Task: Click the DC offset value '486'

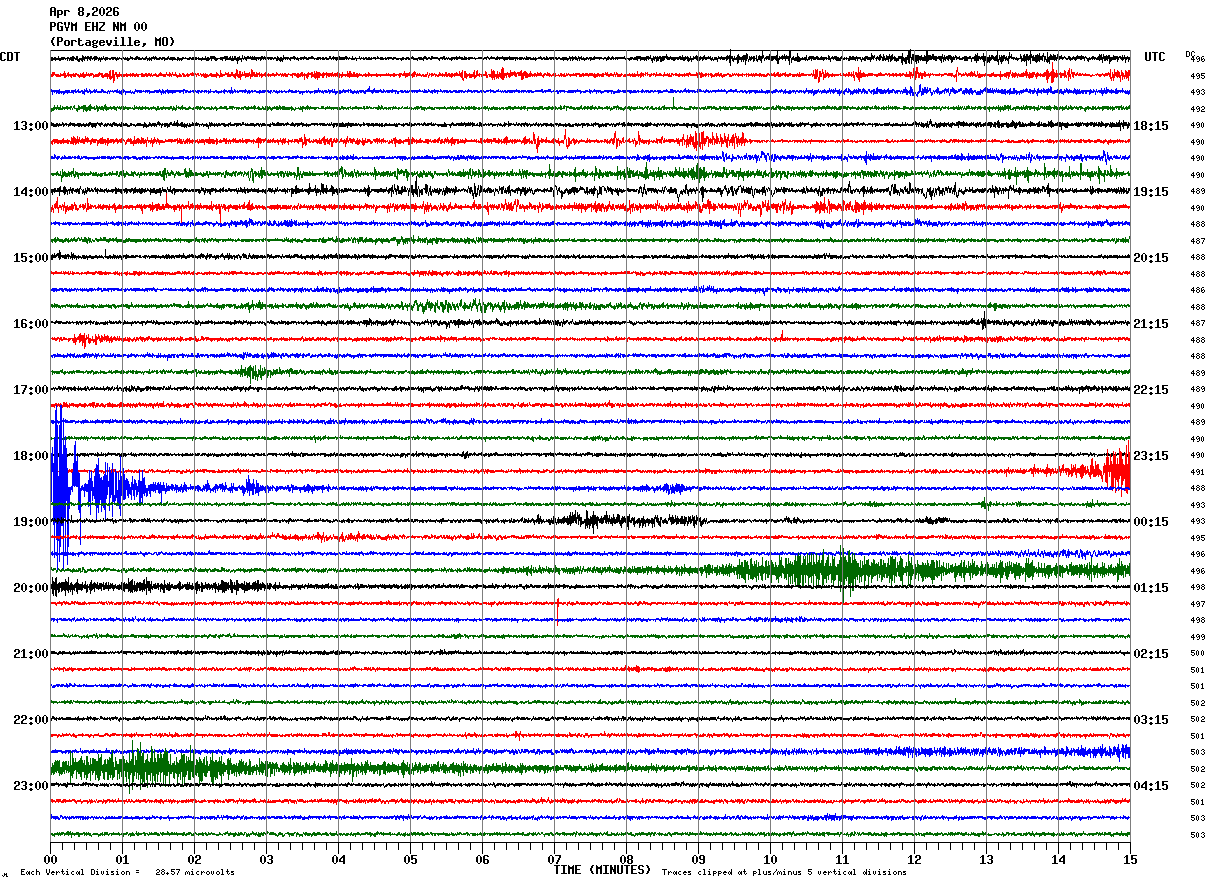Action: pos(1197,290)
